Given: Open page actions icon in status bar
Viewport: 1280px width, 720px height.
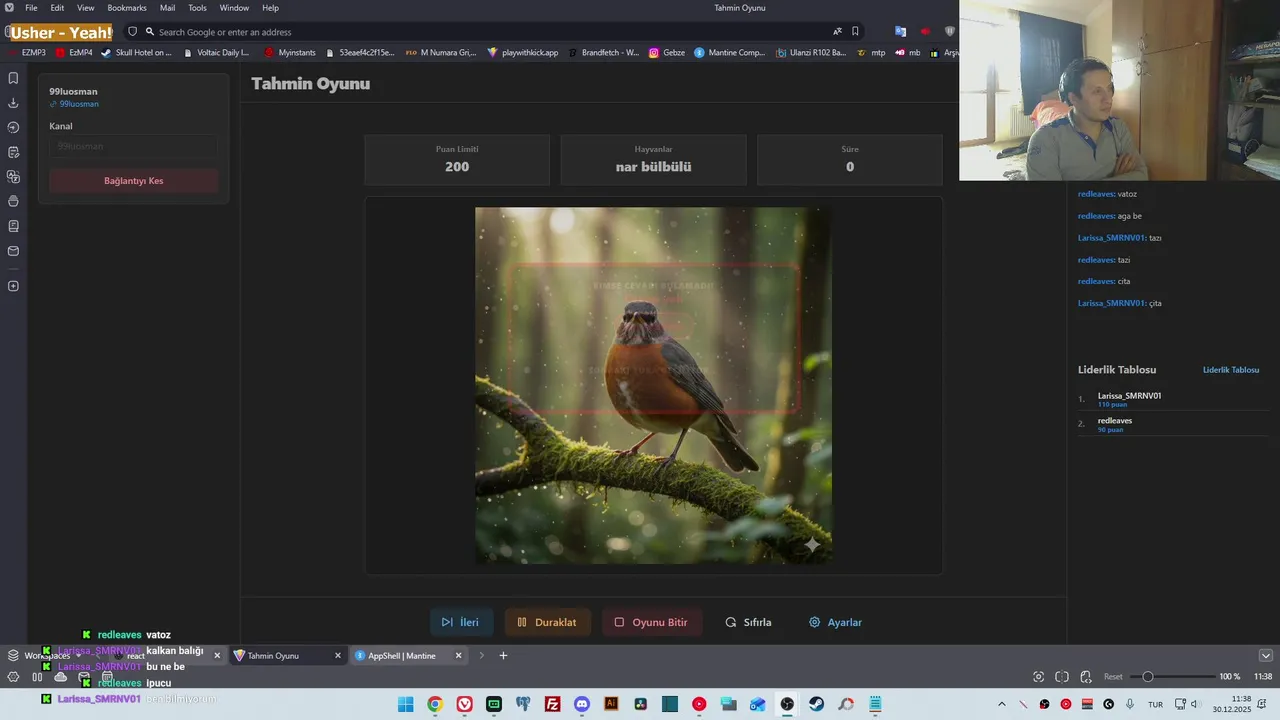Looking at the screenshot, I should (x=1086, y=677).
